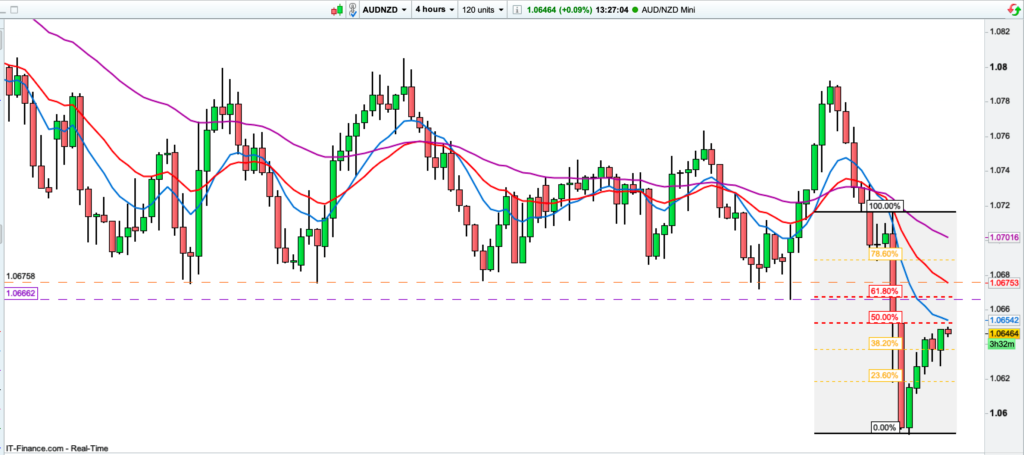This screenshot has width=1024, height=455.
Task: Click the AUD/NZD Mini instrument name
Action: 671,9
